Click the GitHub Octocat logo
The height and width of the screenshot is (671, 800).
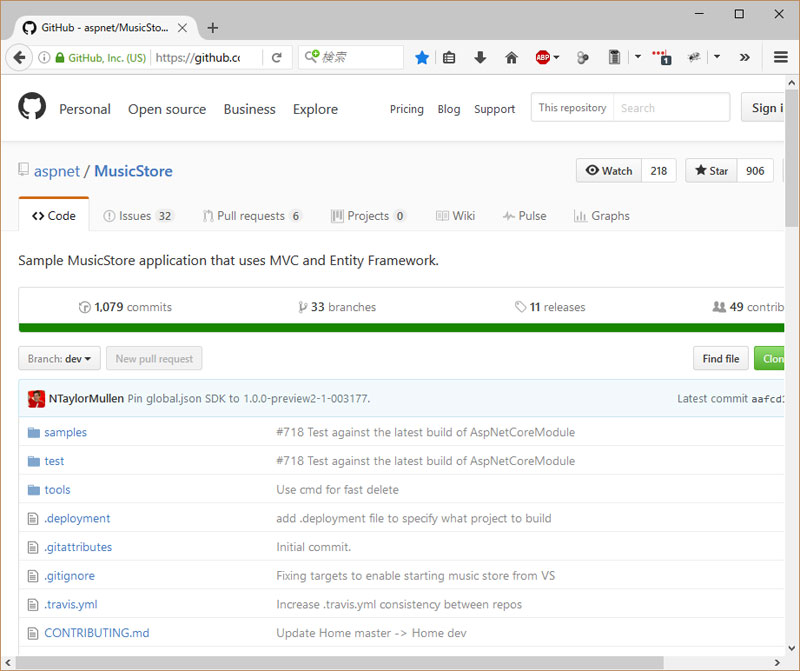[32, 106]
